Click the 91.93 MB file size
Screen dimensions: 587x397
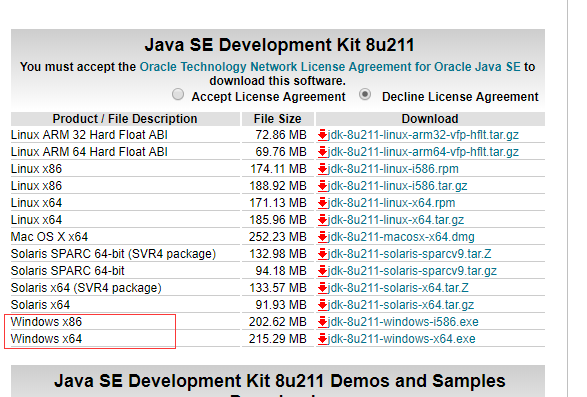coord(281,305)
